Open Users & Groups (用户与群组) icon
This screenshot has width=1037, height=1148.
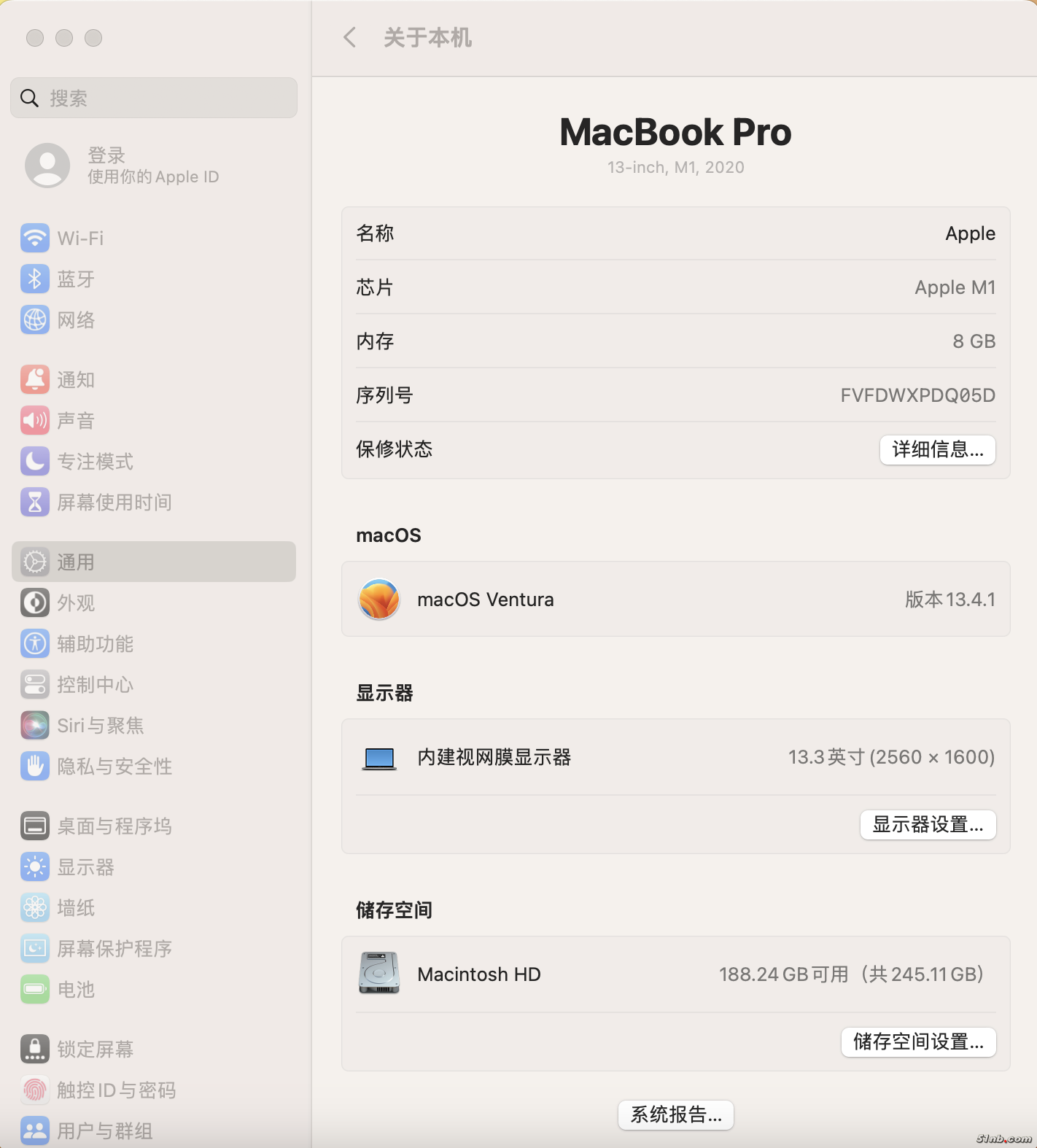pyautogui.click(x=35, y=1130)
